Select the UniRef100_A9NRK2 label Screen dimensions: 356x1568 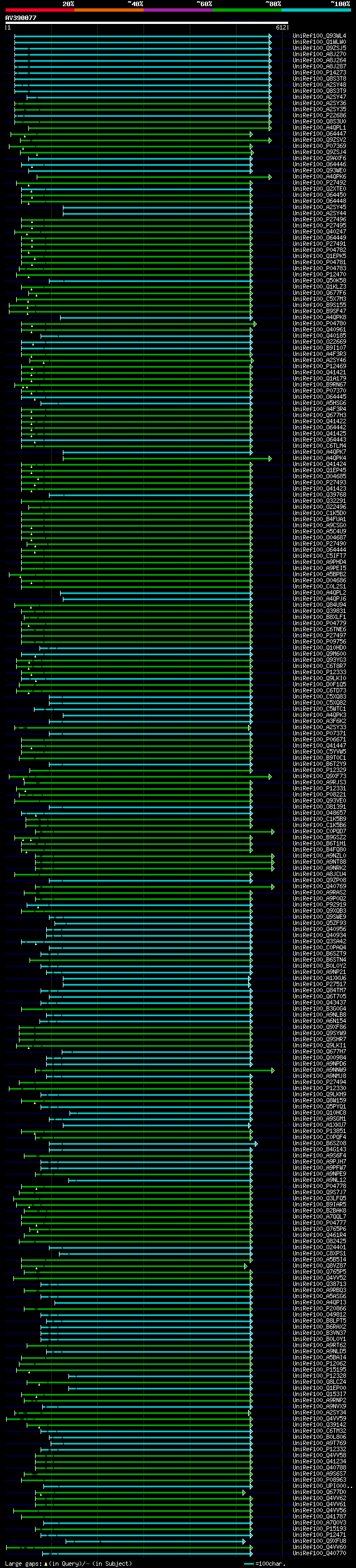coord(319,868)
